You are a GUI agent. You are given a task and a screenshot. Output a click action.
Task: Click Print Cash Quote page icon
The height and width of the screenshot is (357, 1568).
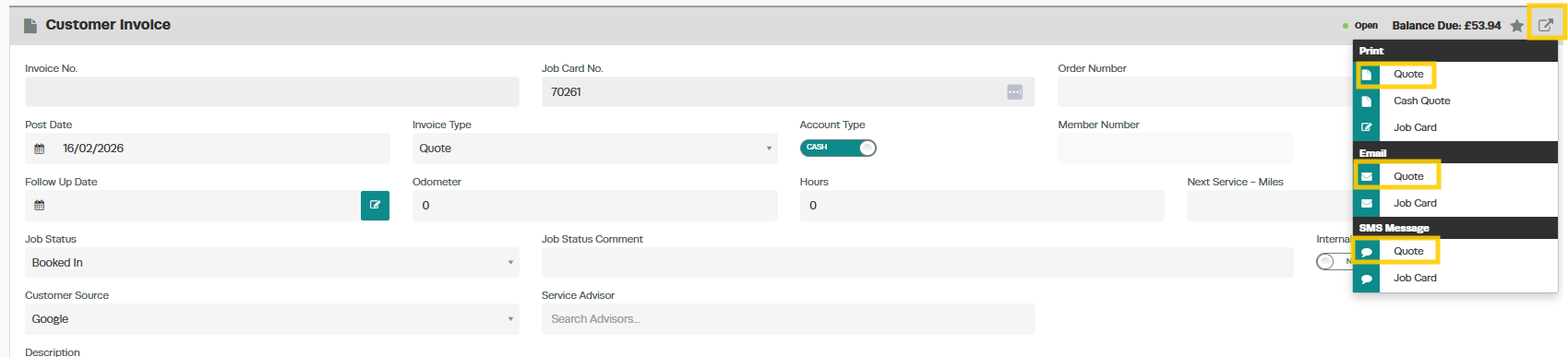1367,101
